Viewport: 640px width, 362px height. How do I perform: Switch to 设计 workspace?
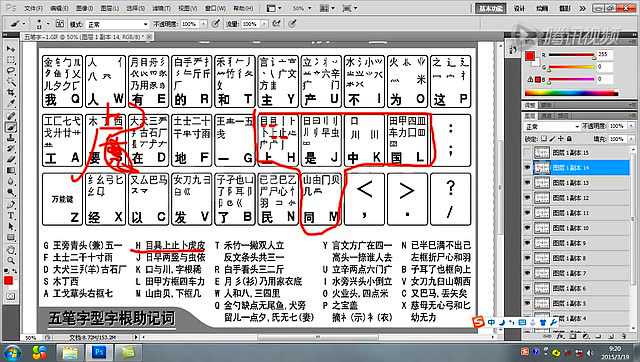click(519, 8)
